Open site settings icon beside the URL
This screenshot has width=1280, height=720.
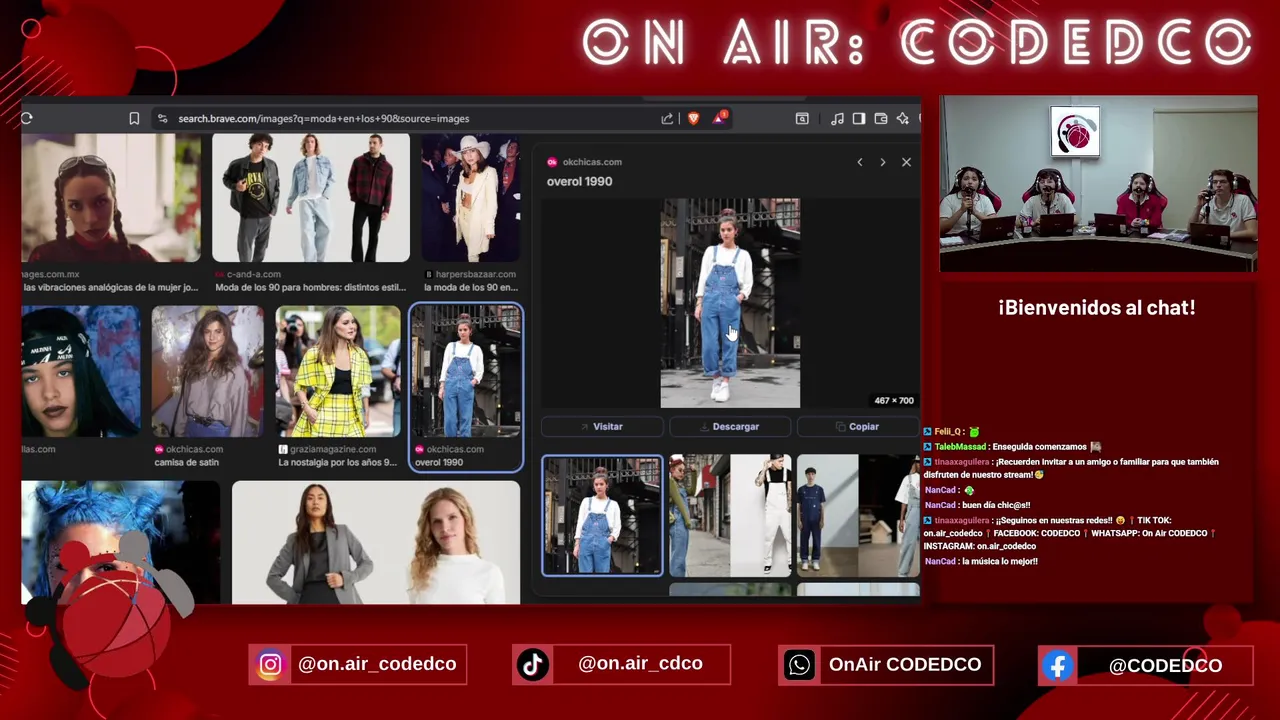click(162, 118)
